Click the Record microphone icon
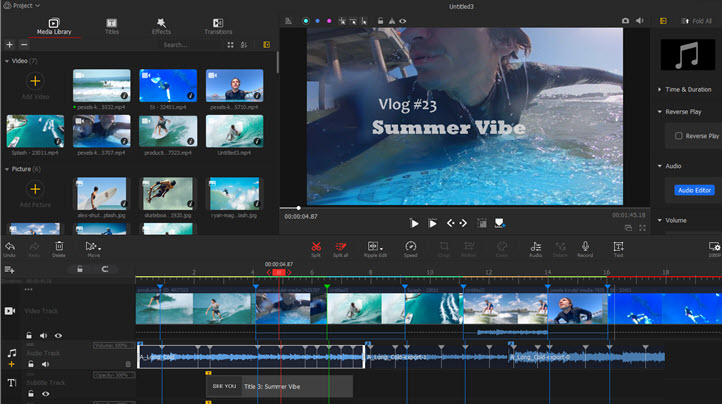This screenshot has height=404, width=722. (x=585, y=246)
